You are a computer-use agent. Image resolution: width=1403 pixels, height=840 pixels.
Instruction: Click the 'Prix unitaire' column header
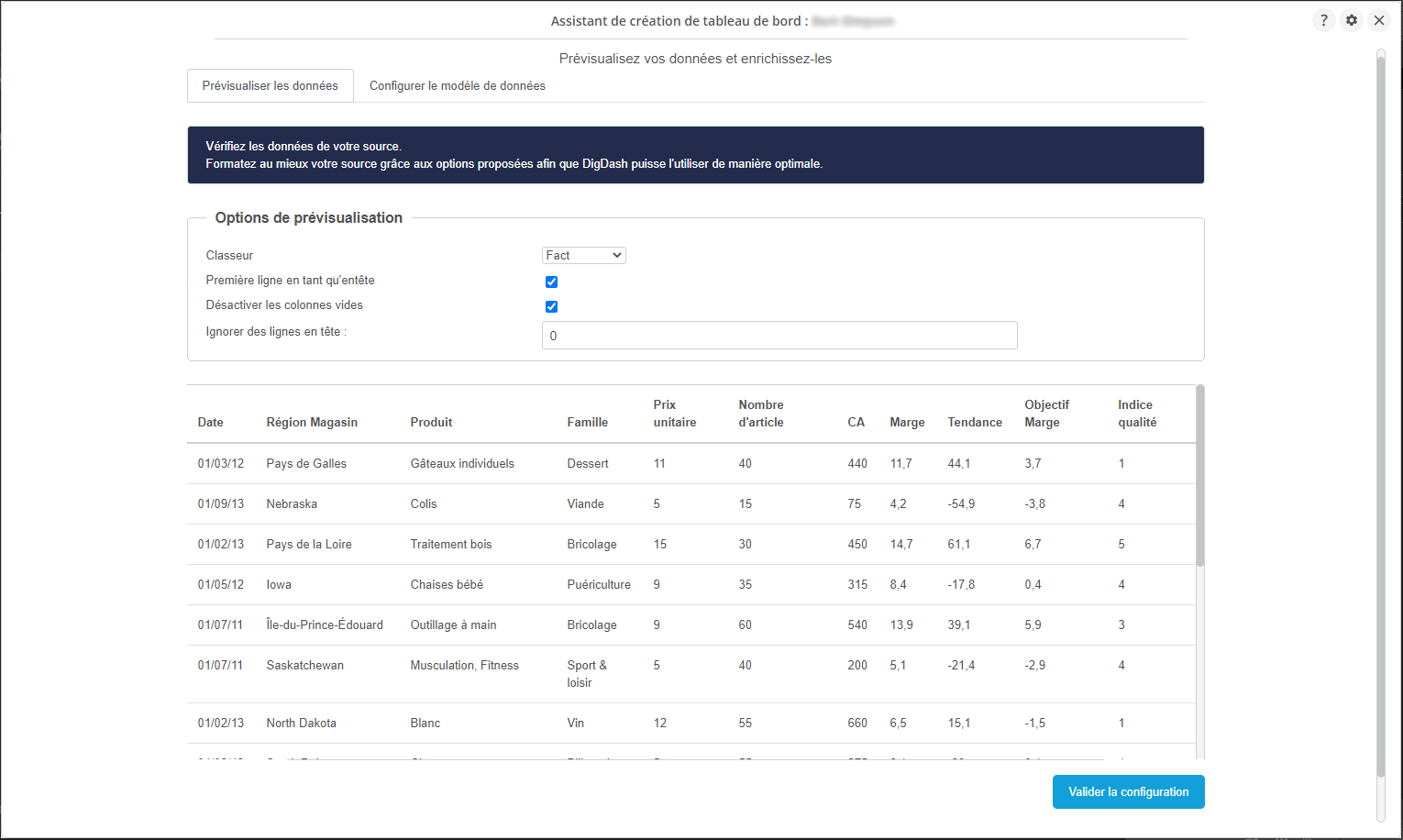click(675, 414)
